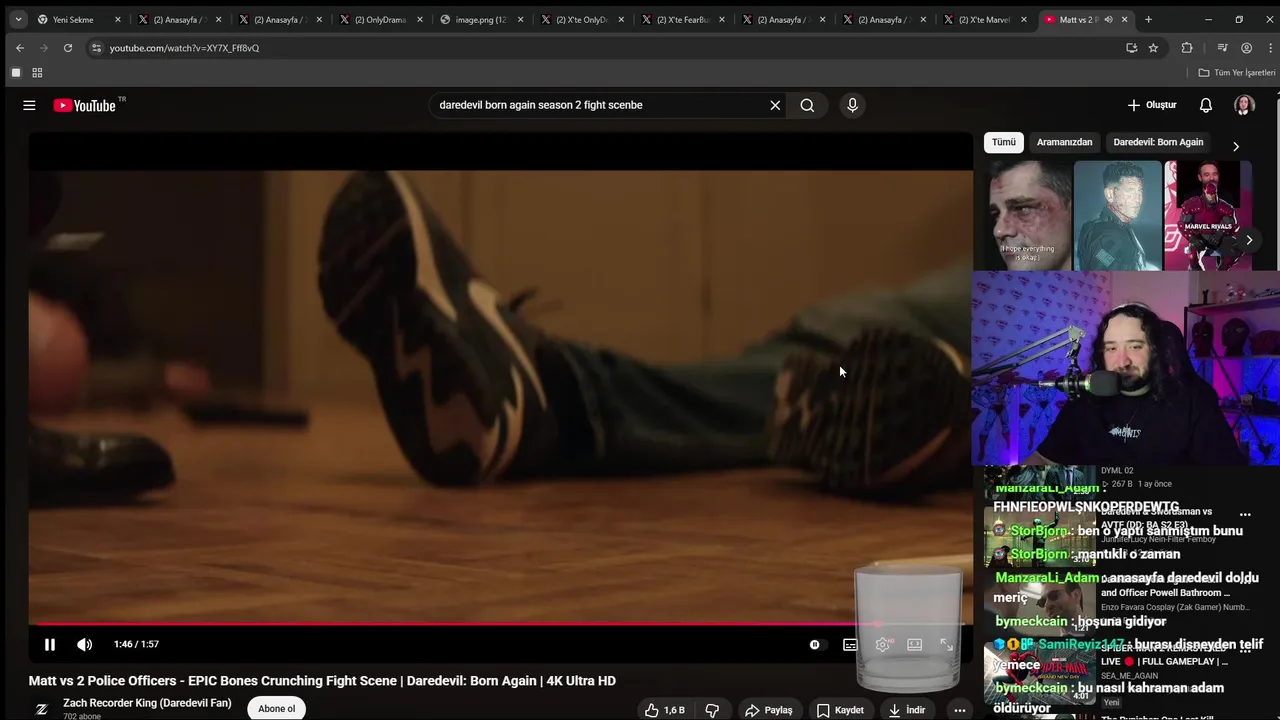This screenshot has height=720, width=1280.
Task: Run search with the magnifier button
Action: pyautogui.click(x=807, y=105)
